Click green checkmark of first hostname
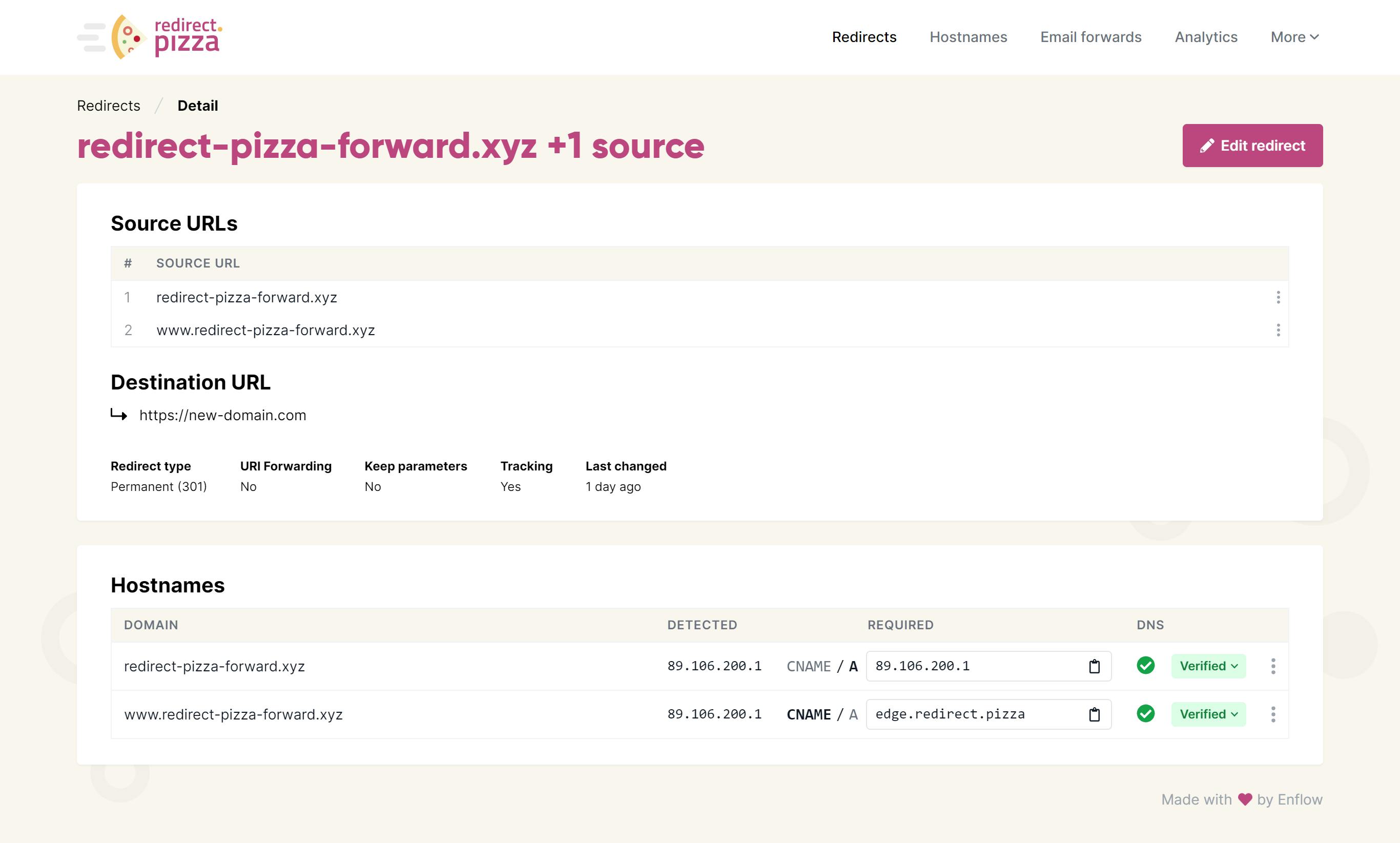The height and width of the screenshot is (843, 1400). [1145, 665]
